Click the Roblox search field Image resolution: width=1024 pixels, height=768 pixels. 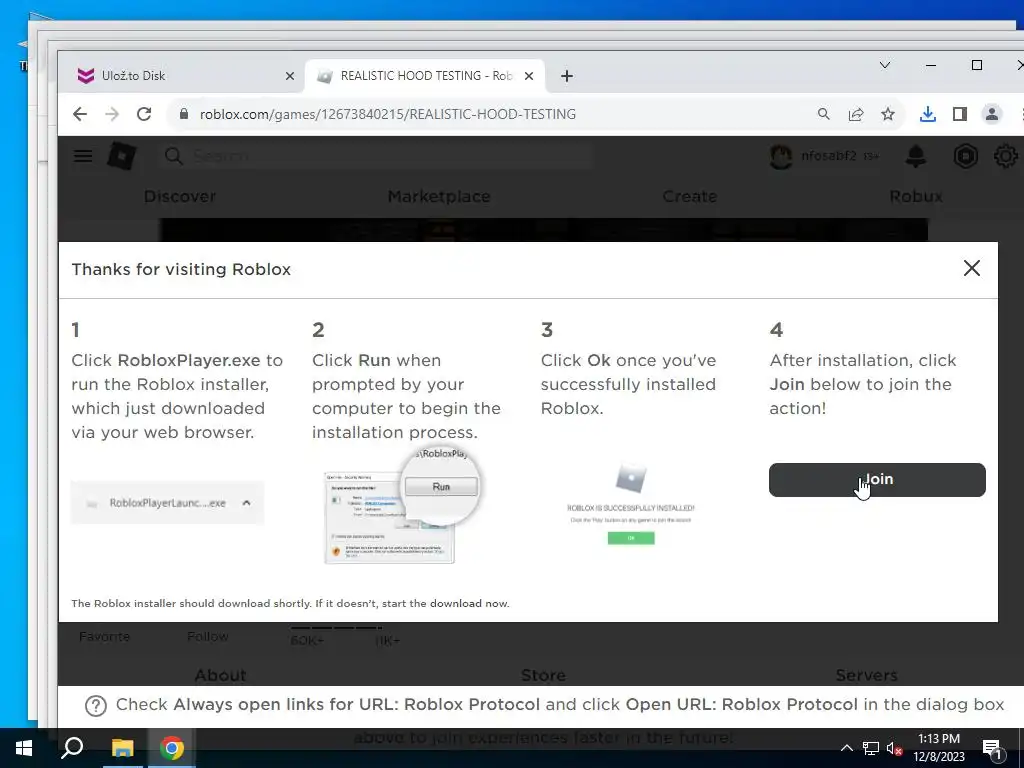(376, 156)
